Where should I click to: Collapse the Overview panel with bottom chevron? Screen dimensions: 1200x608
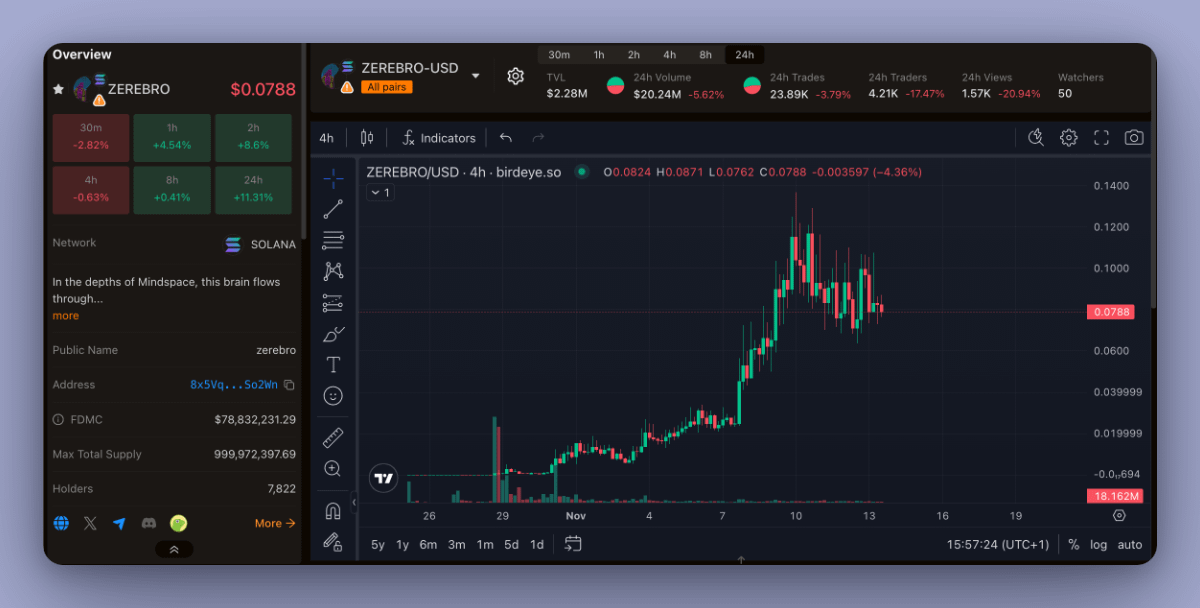pyautogui.click(x=174, y=549)
